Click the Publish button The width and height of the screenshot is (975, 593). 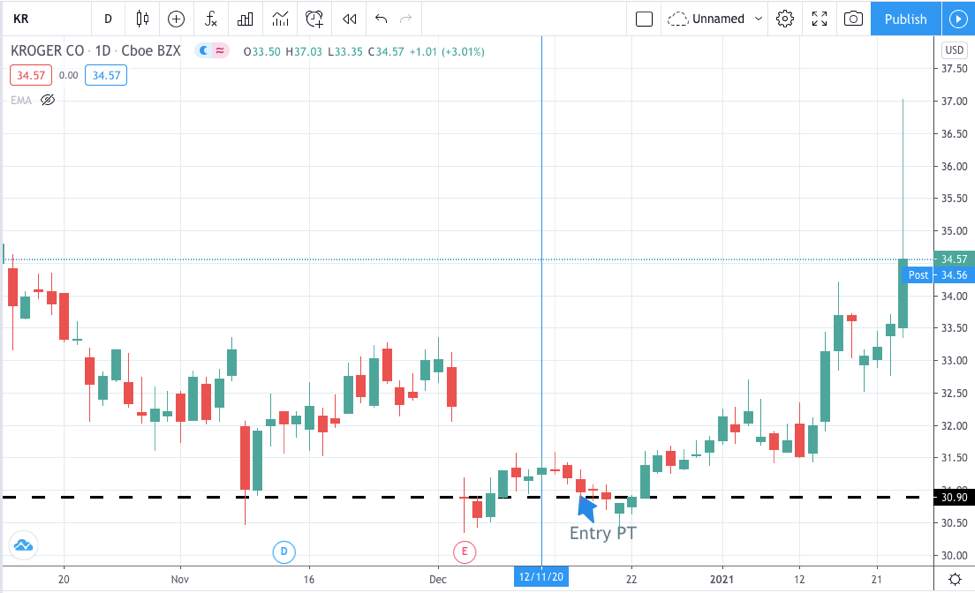tap(905, 19)
